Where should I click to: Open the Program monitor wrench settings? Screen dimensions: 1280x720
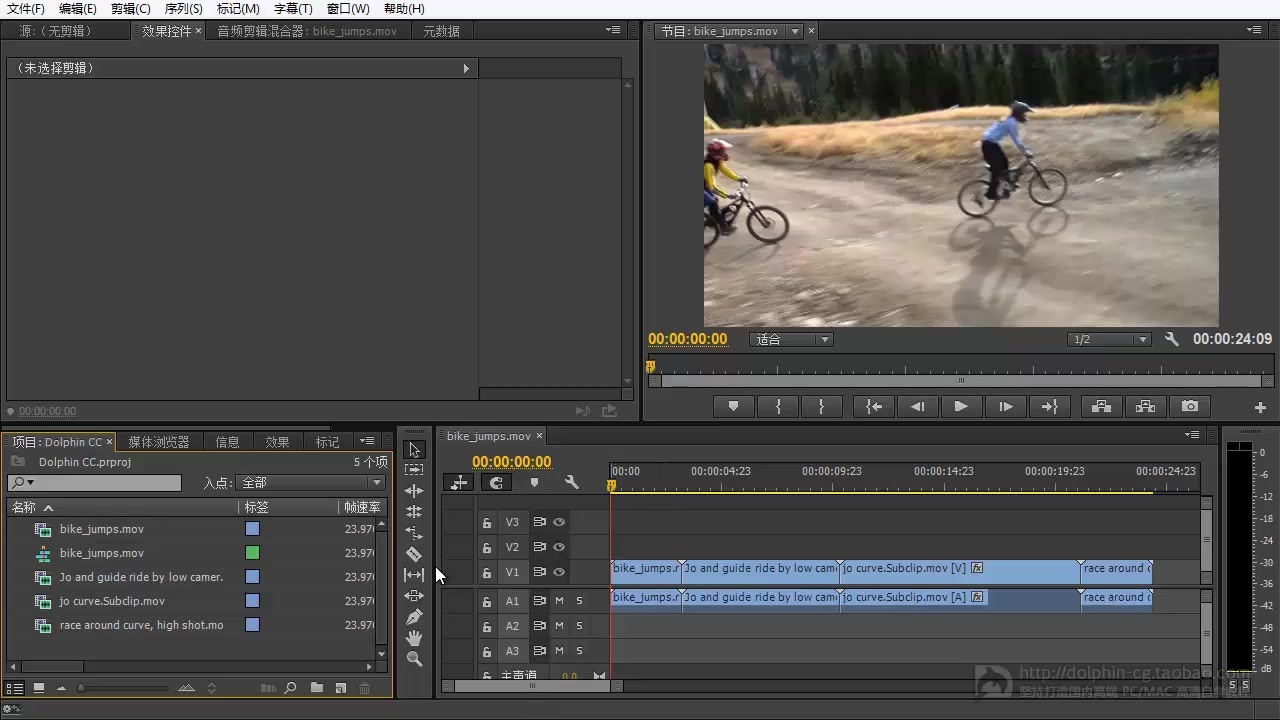[1172, 340]
